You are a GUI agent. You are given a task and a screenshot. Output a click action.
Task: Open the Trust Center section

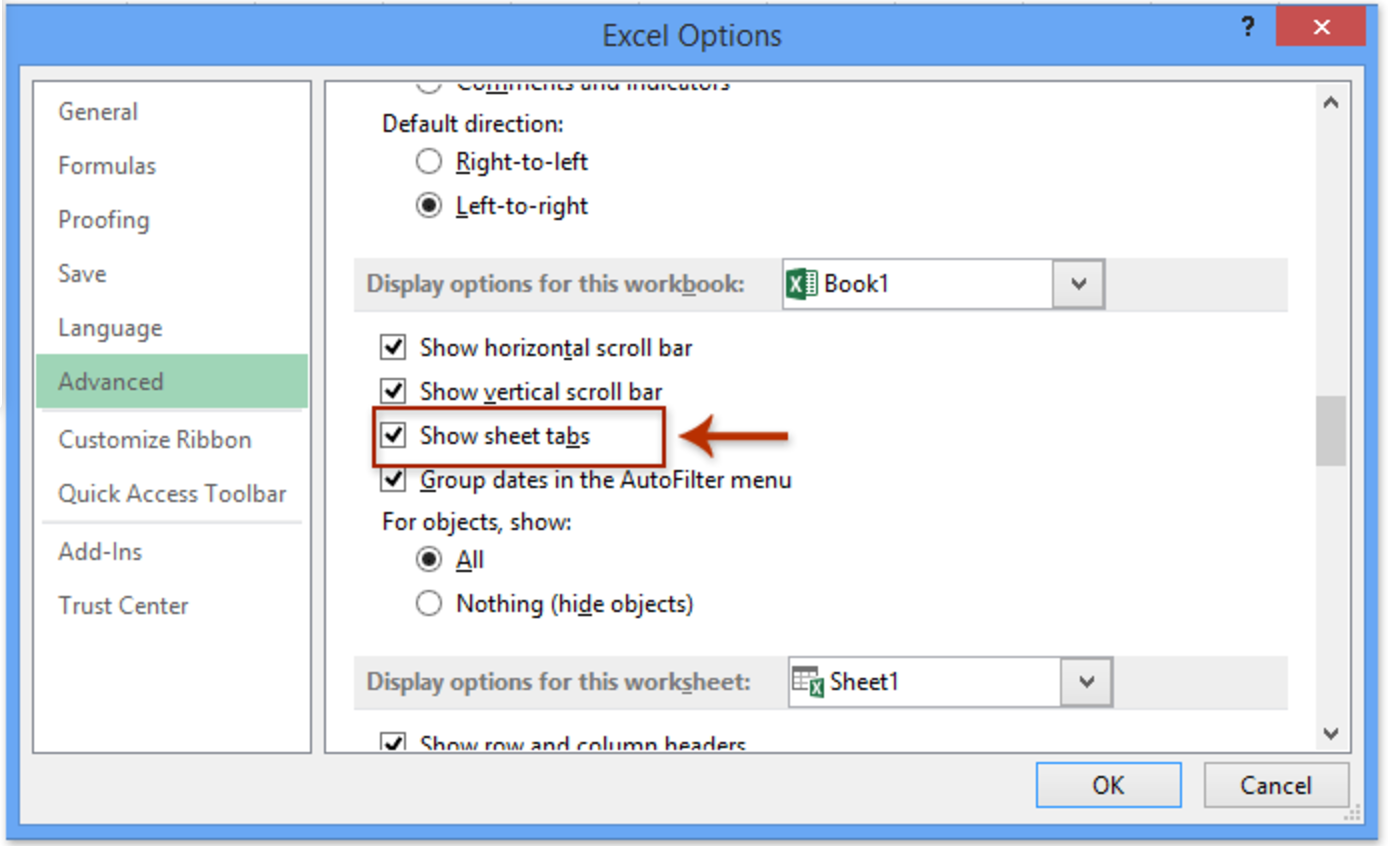(x=124, y=605)
